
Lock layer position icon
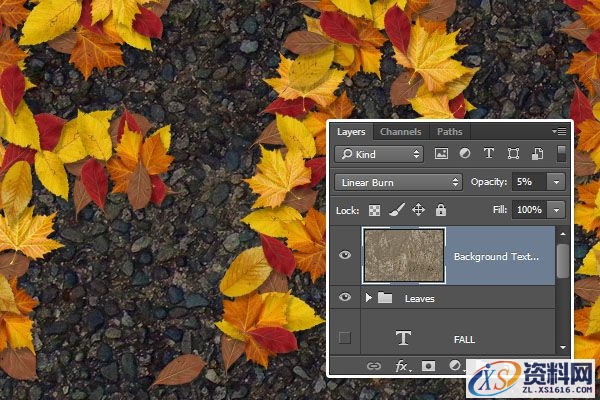(x=418, y=210)
